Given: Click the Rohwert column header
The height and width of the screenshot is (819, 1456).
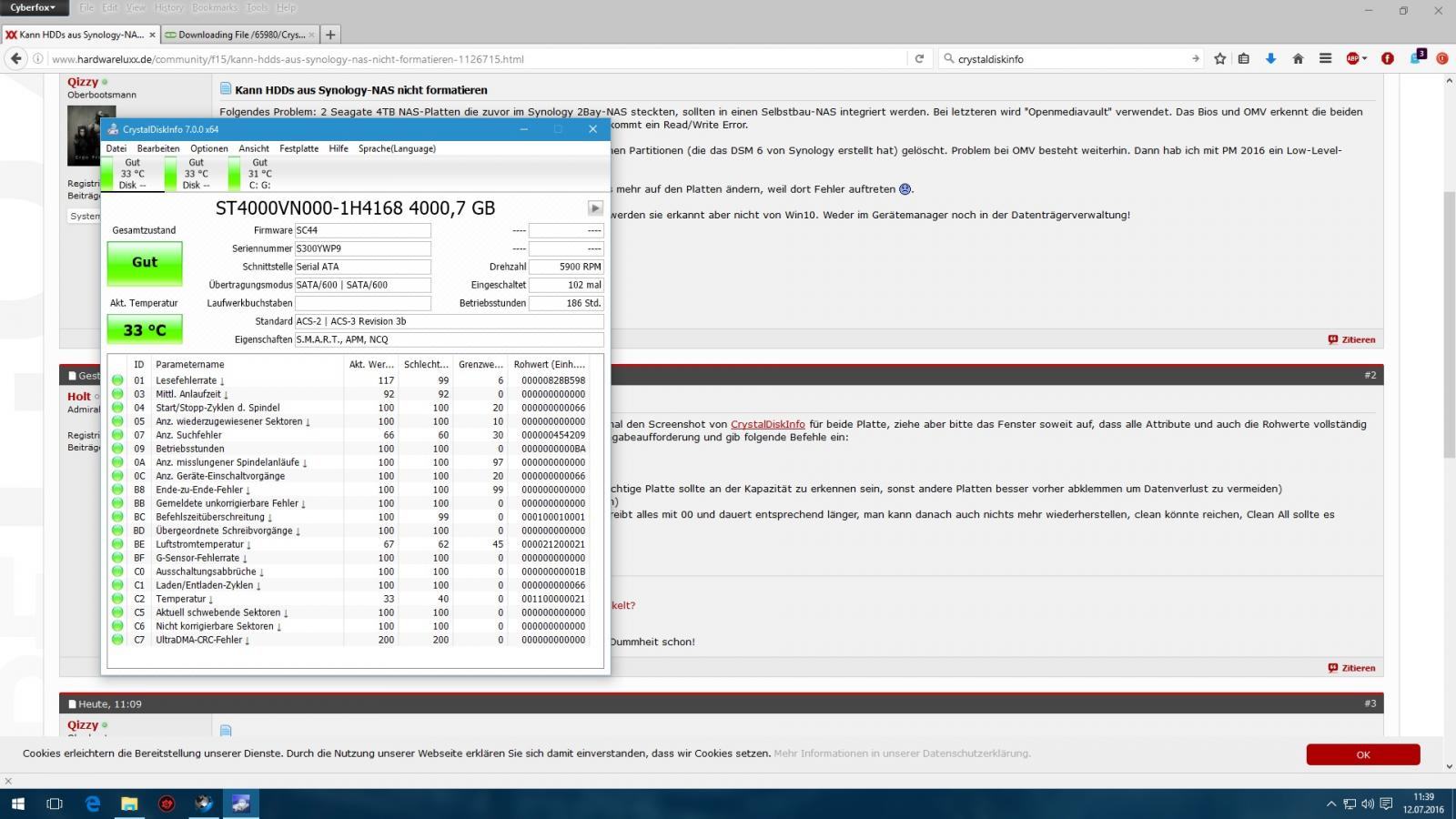Looking at the screenshot, I should pyautogui.click(x=550, y=364).
